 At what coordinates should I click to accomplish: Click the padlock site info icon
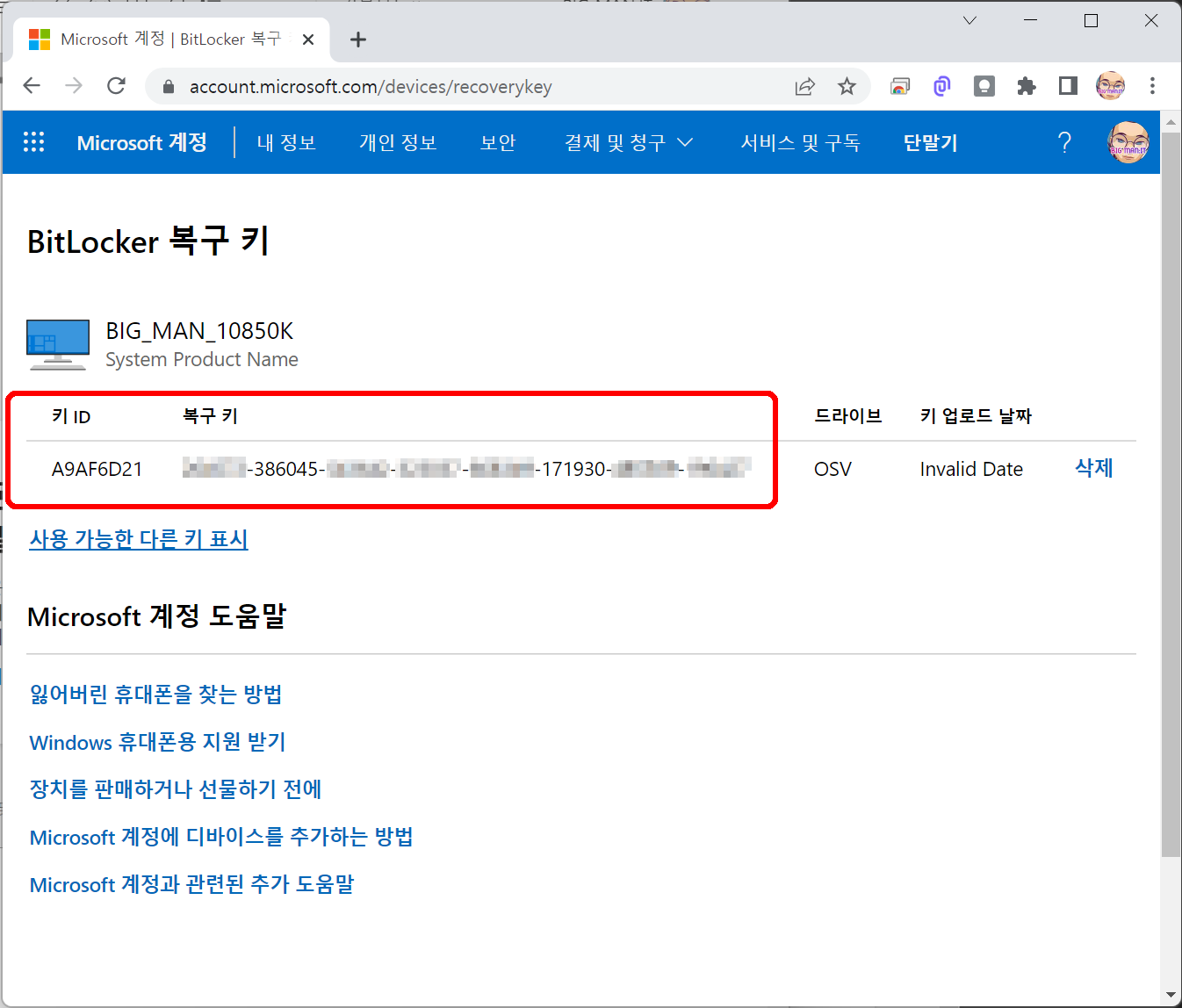[170, 86]
